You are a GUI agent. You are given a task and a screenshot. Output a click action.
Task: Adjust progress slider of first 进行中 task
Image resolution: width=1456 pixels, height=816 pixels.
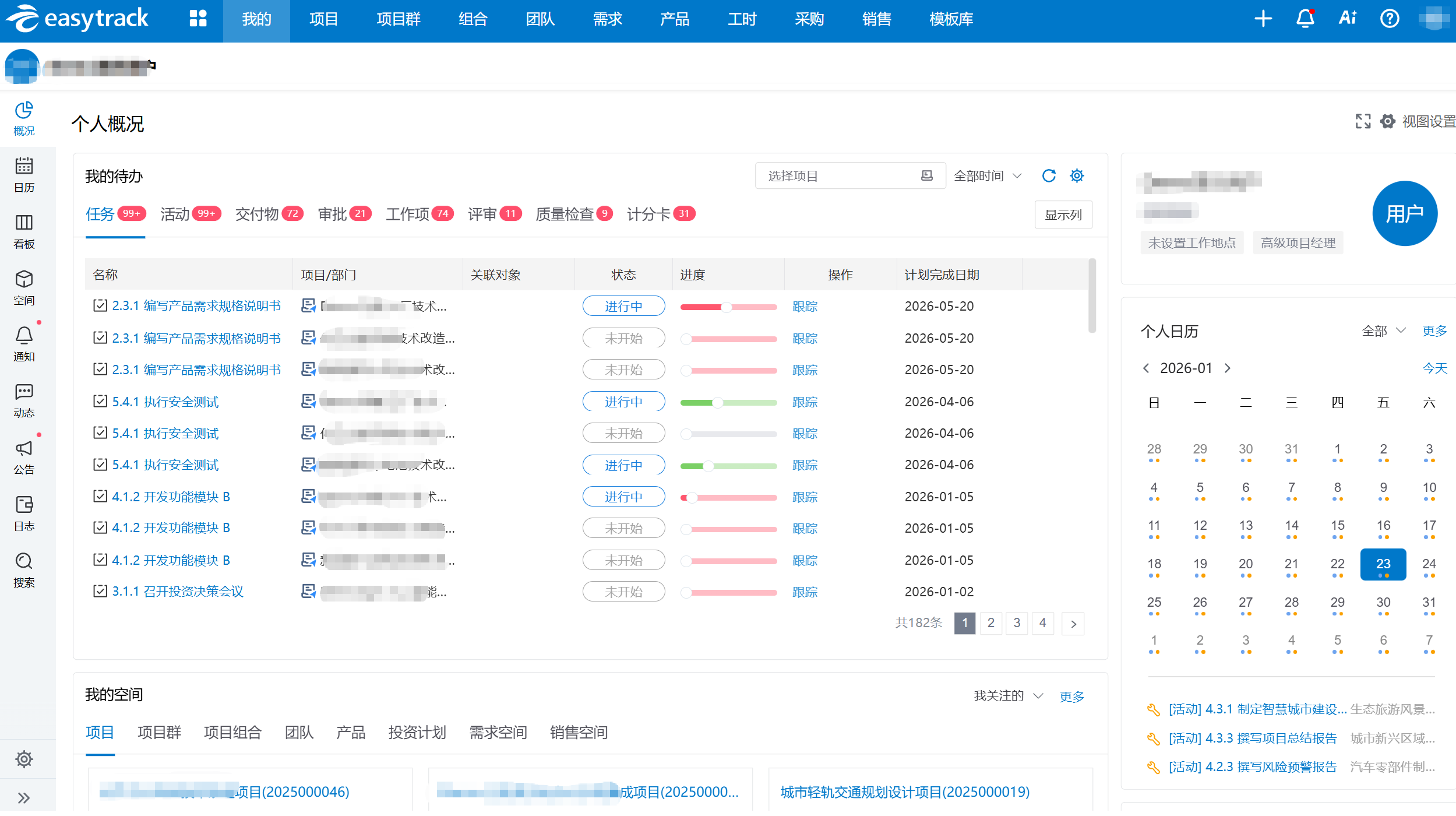[x=726, y=307]
